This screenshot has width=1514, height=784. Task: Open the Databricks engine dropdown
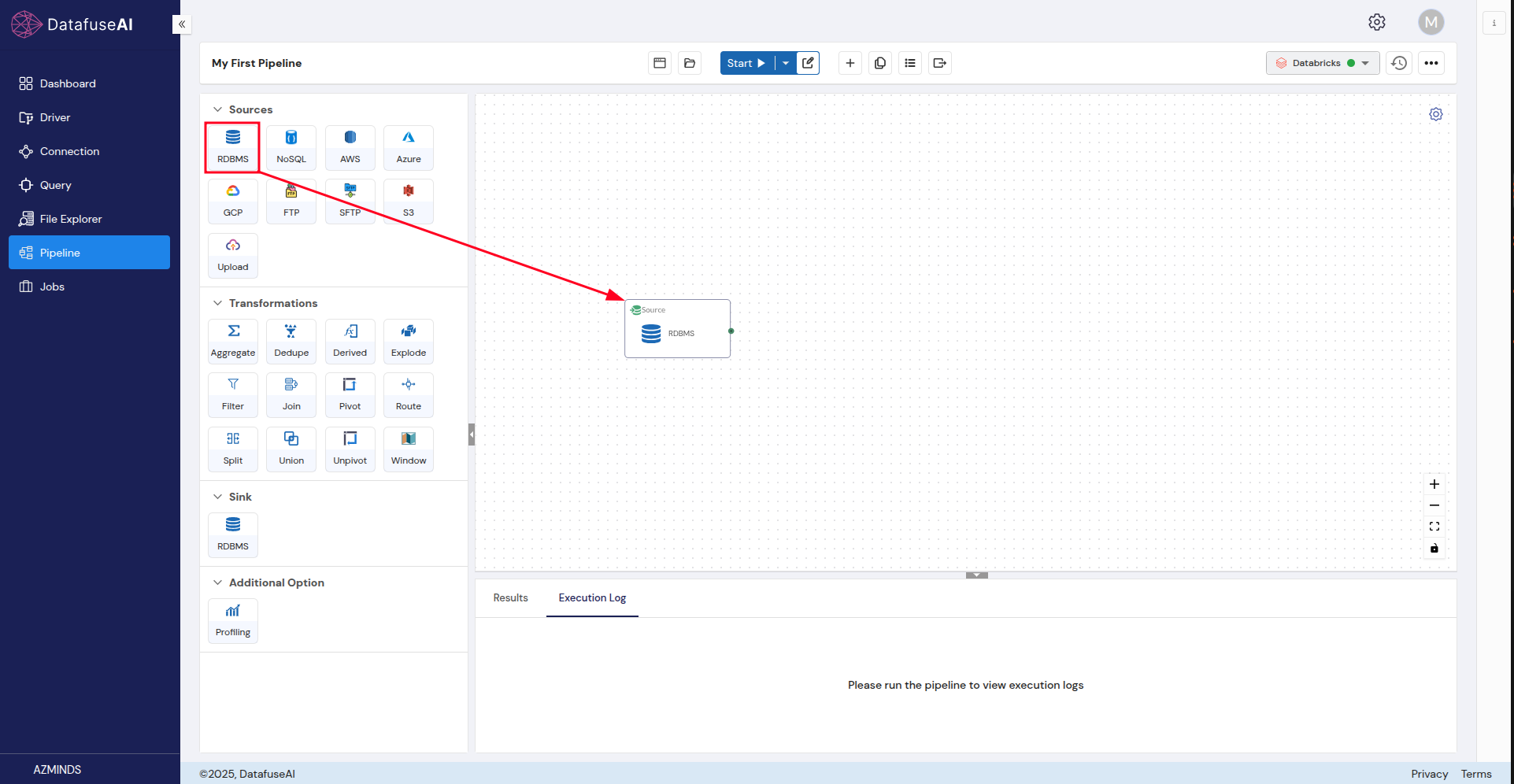tap(1322, 63)
